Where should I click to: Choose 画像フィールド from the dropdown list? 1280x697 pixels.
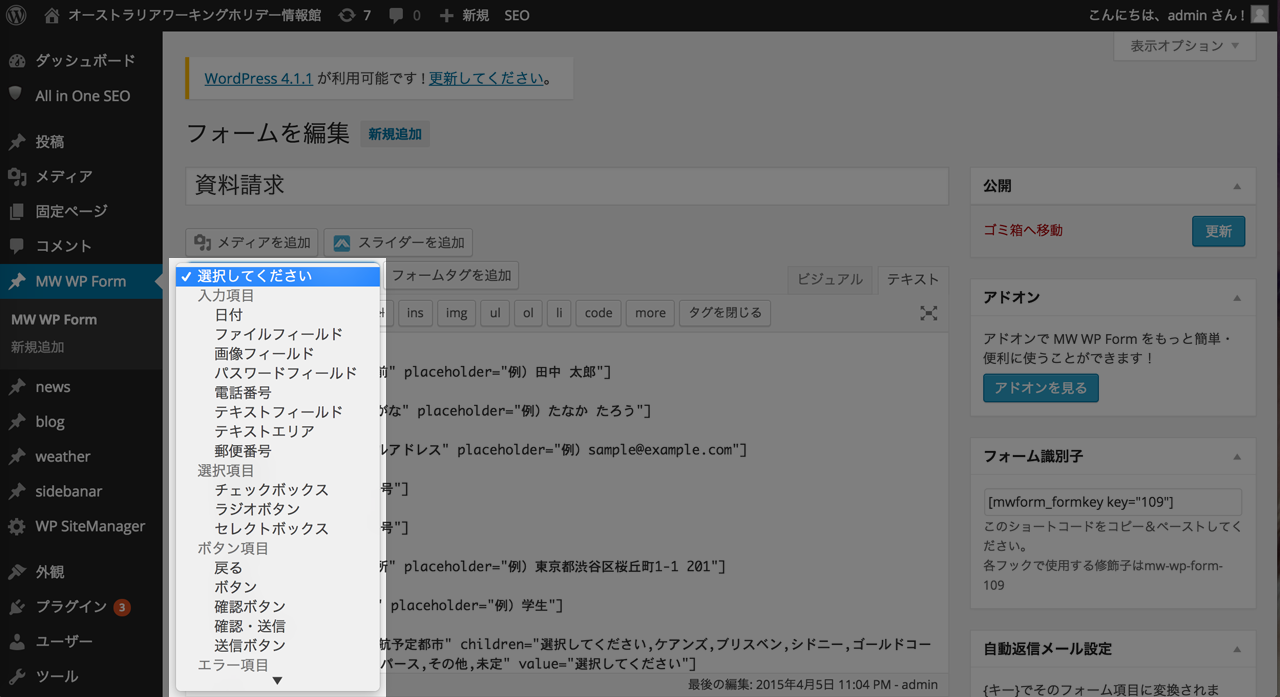[278, 354]
